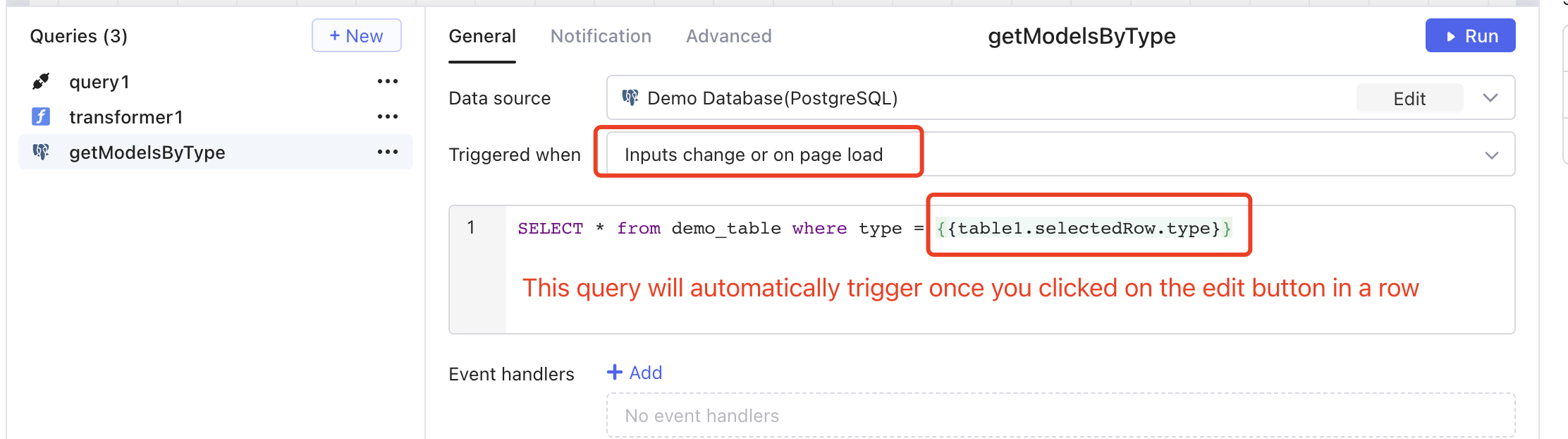The image size is (1568, 439).
Task: Open the ellipsis menu for transformer1
Action: pyautogui.click(x=388, y=116)
